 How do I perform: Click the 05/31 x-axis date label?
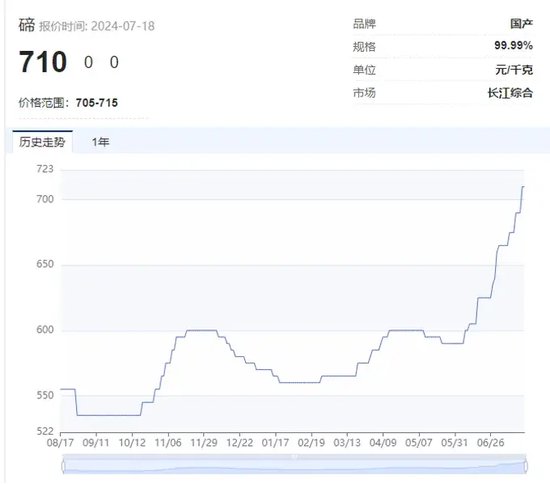455,443
